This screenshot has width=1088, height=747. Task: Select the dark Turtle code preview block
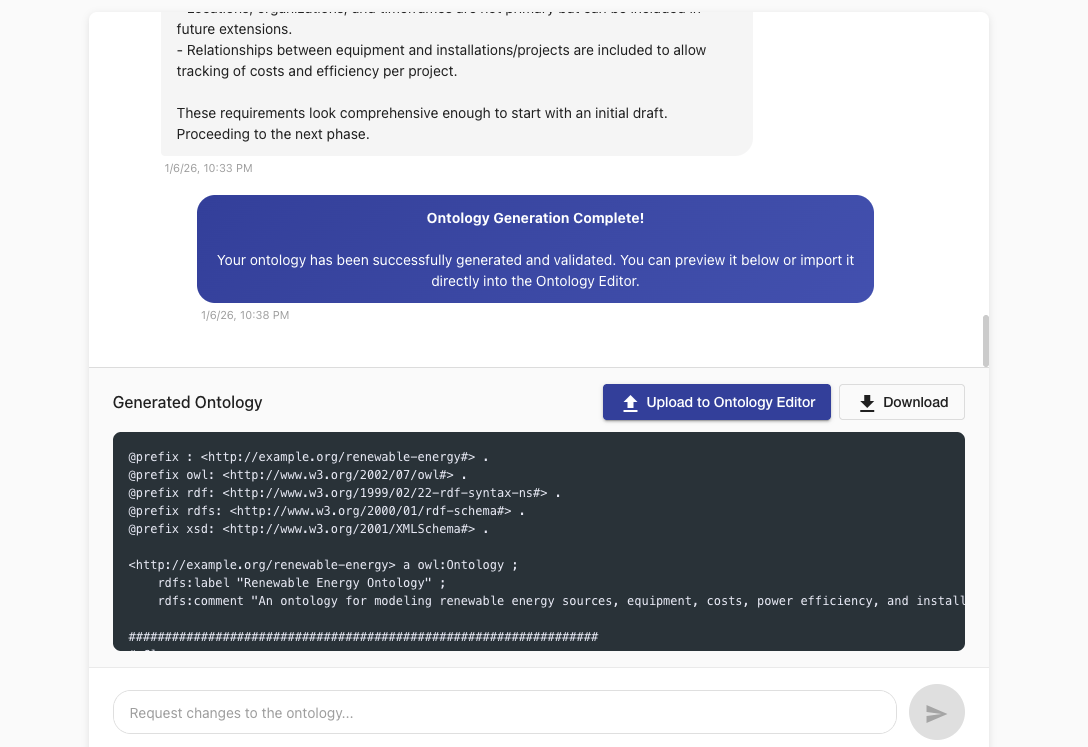pos(540,541)
